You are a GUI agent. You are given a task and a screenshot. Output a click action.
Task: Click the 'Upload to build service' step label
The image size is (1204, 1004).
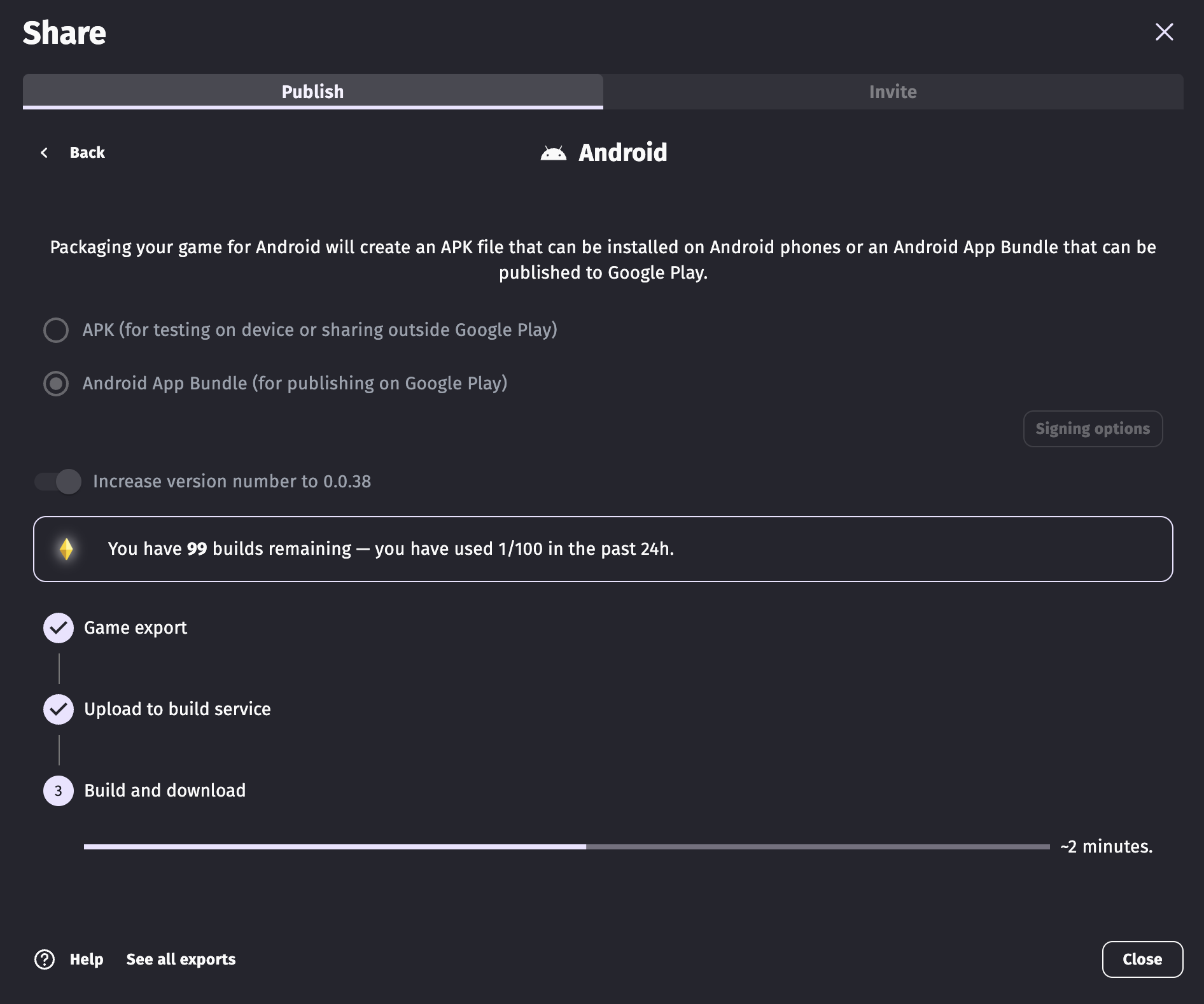(178, 709)
